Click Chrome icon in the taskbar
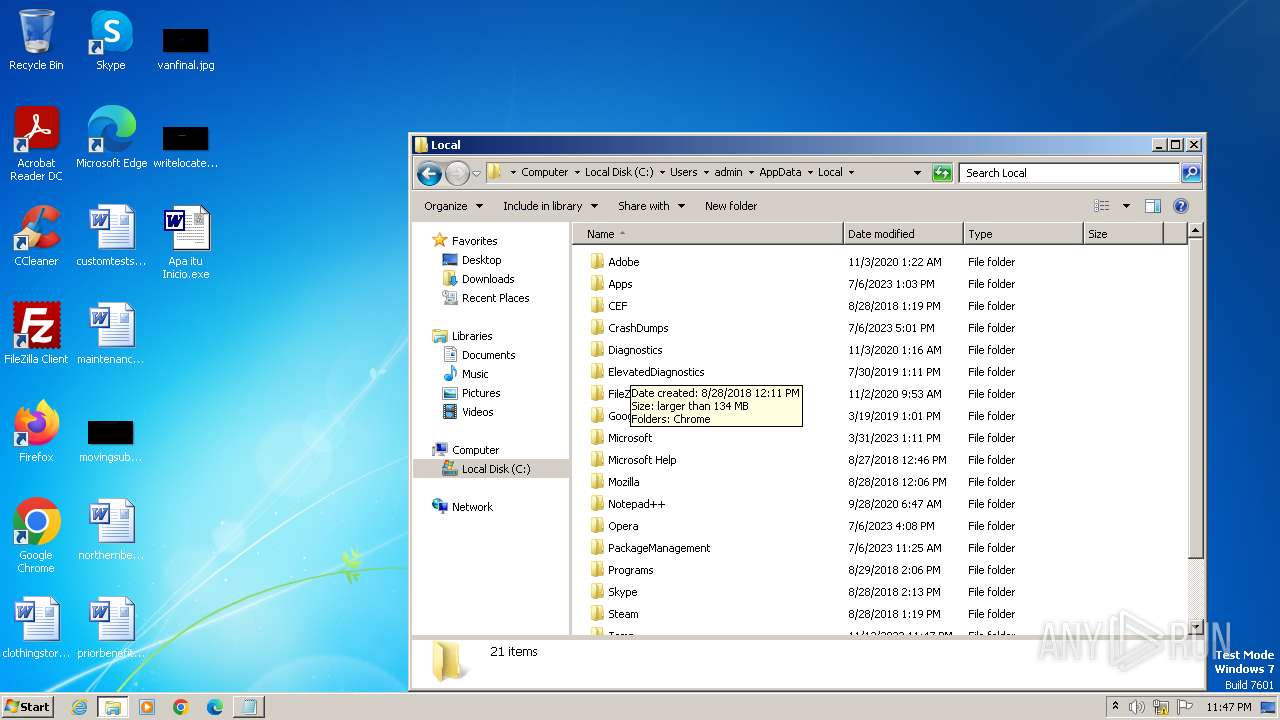This screenshot has height=720, width=1280. pyautogui.click(x=181, y=707)
